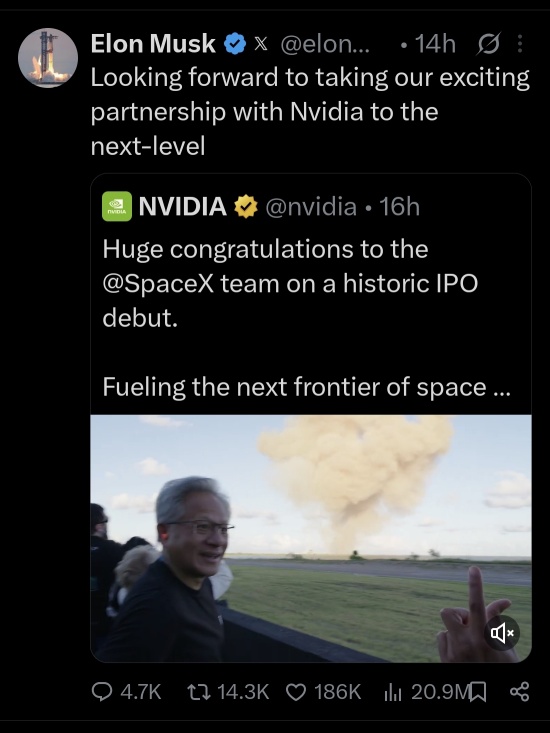
Task: Share the post via share icon
Action: (x=519, y=692)
